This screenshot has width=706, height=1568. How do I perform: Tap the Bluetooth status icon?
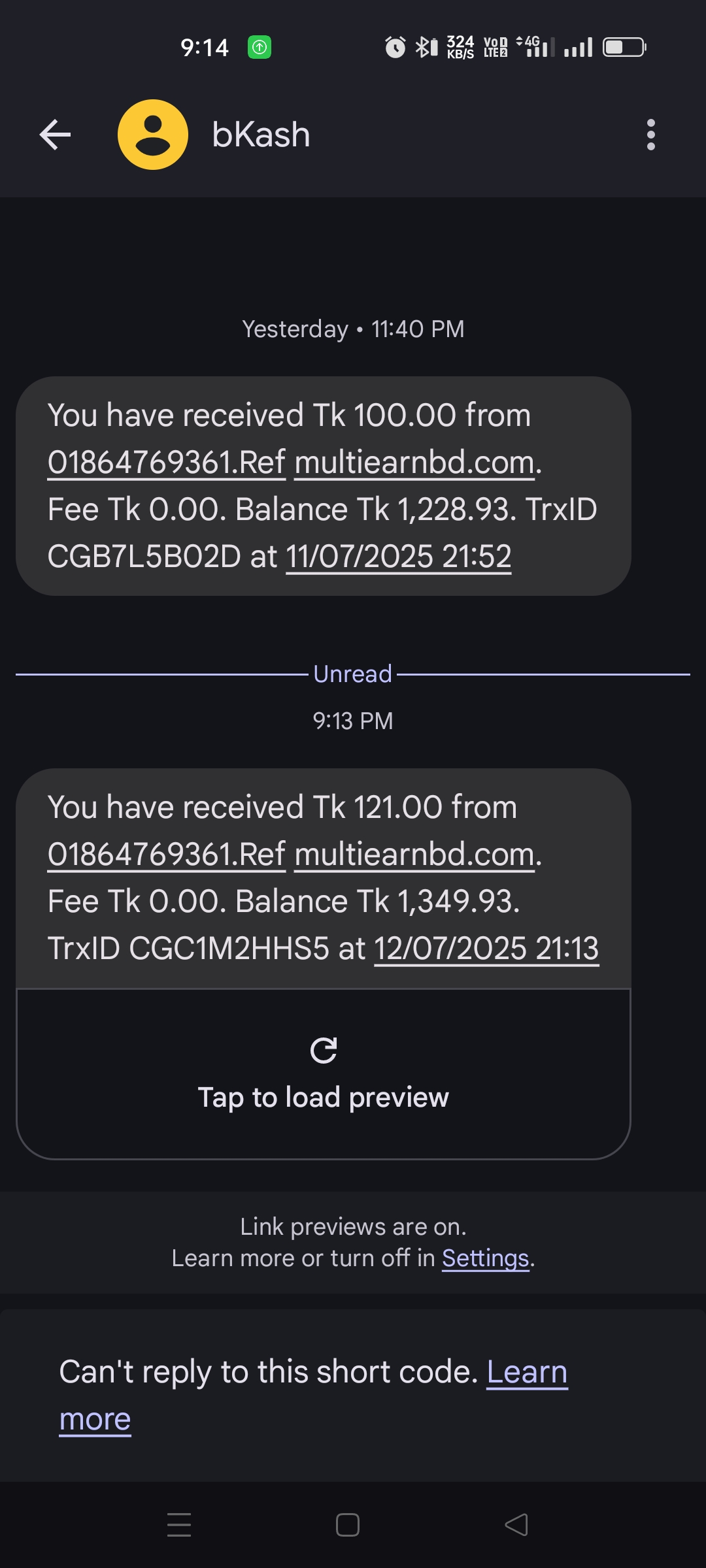tap(426, 47)
